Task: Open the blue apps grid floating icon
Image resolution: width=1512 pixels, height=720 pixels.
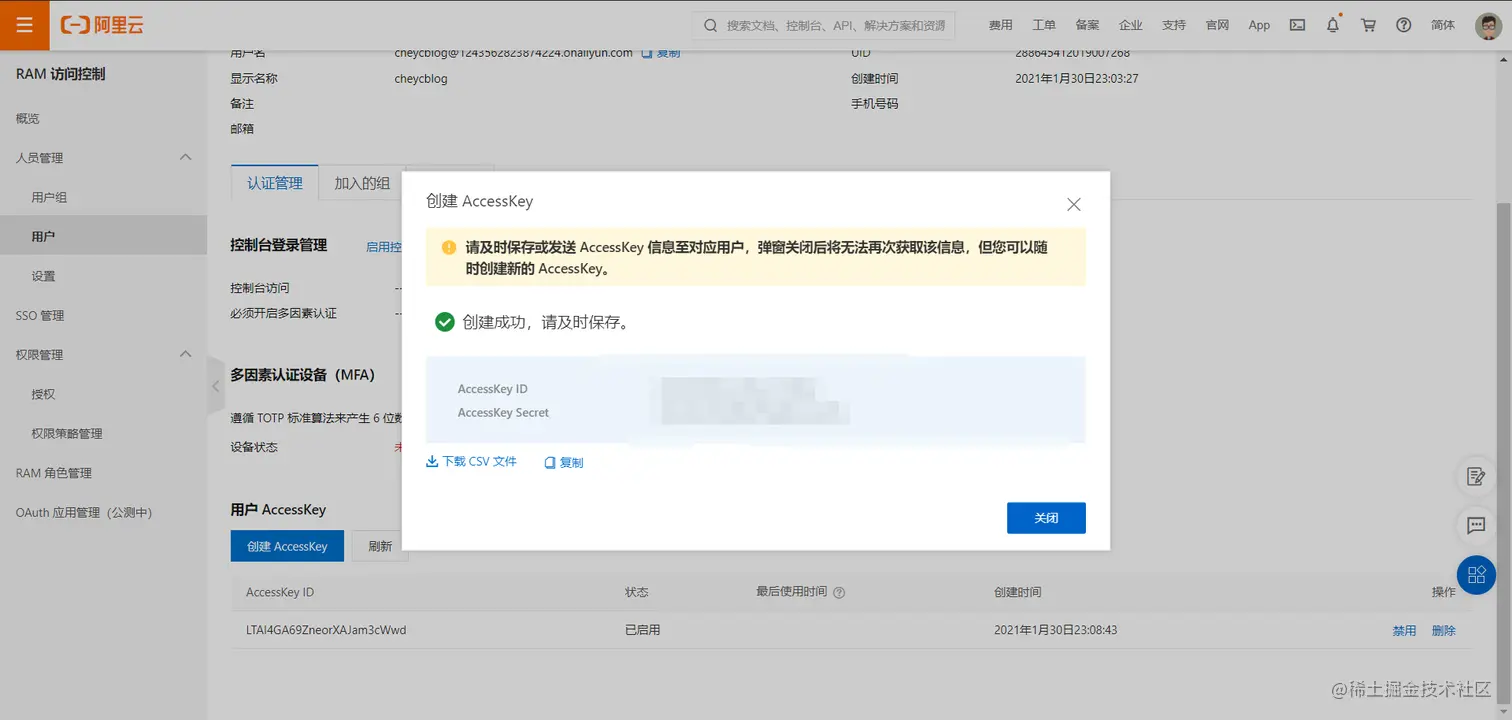Action: coord(1476,574)
